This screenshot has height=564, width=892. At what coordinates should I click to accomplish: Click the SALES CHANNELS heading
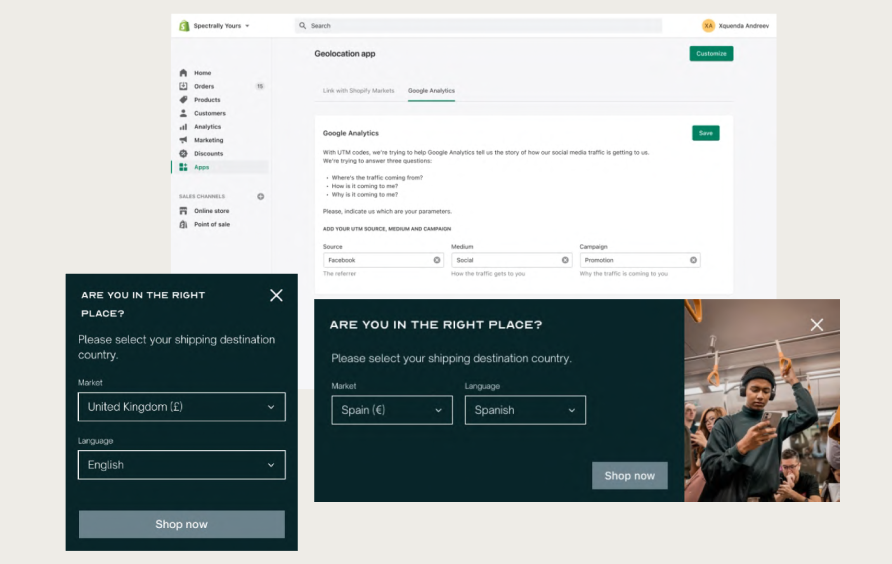point(202,196)
